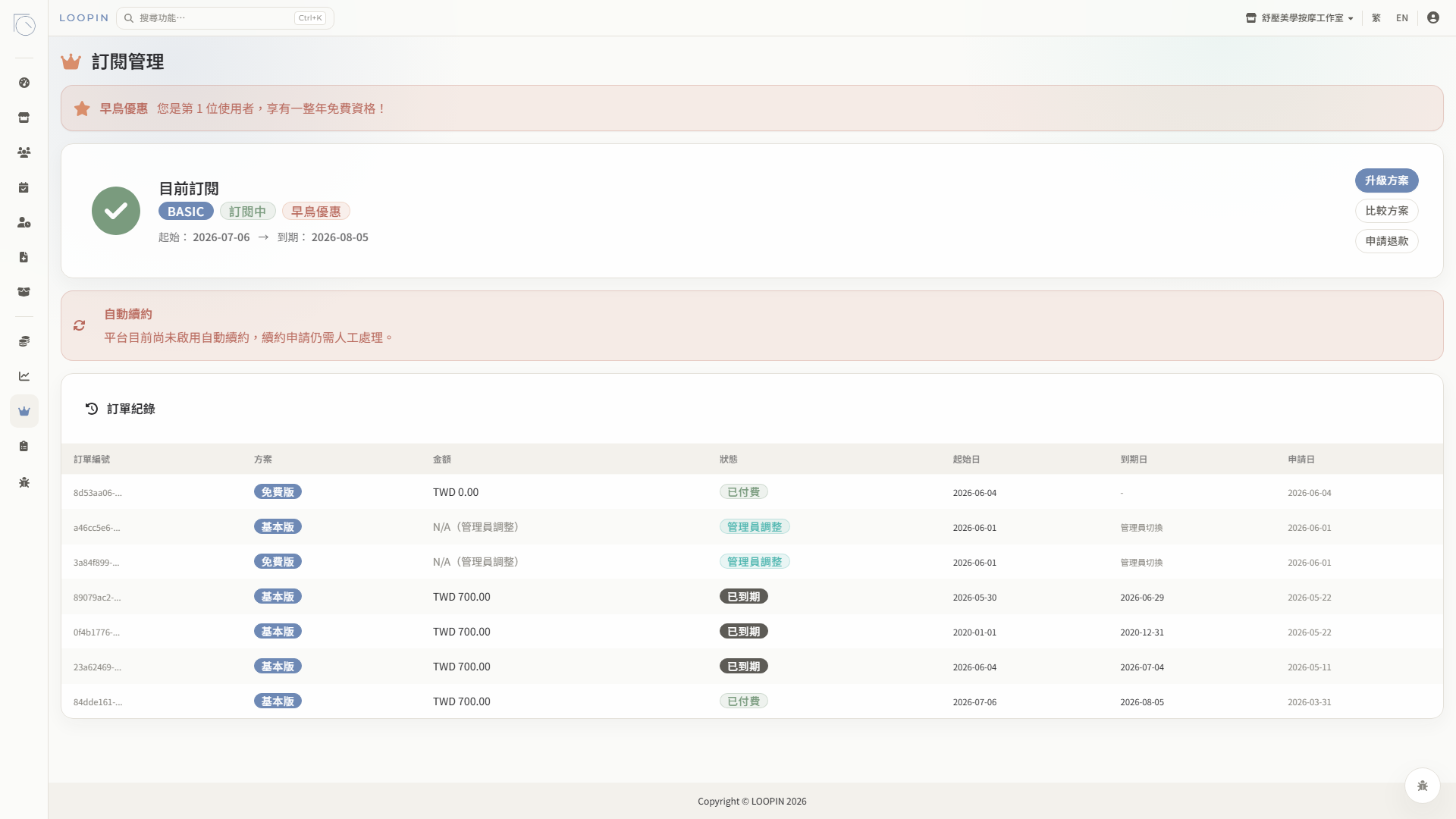
Task: Switch language to 繁
Action: tap(1376, 17)
